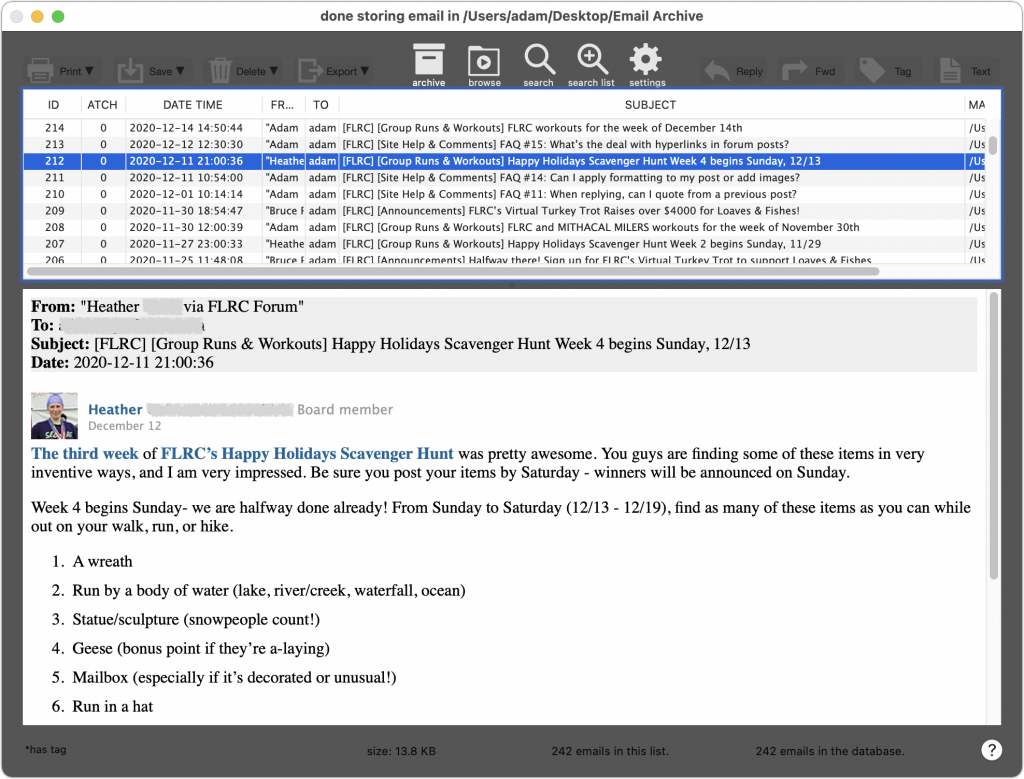The height and width of the screenshot is (779, 1024).
Task: Open FLRC's Happy Holidays Scavenger Hunt link
Action: pyautogui.click(x=307, y=454)
